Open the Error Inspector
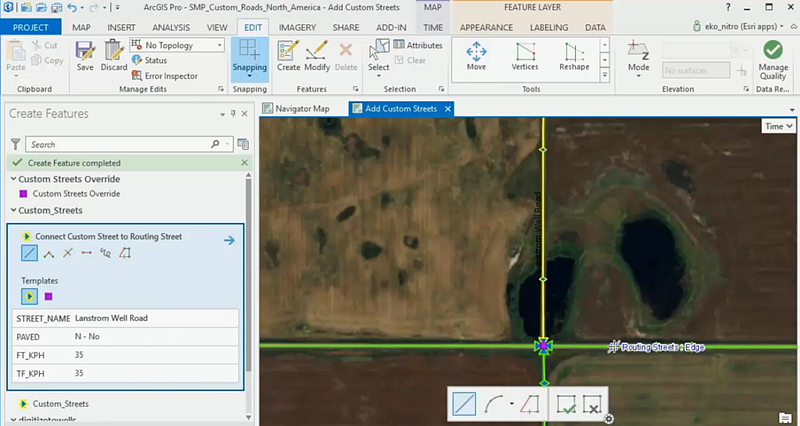Viewport: 800px width, 426px height. click(x=170, y=75)
